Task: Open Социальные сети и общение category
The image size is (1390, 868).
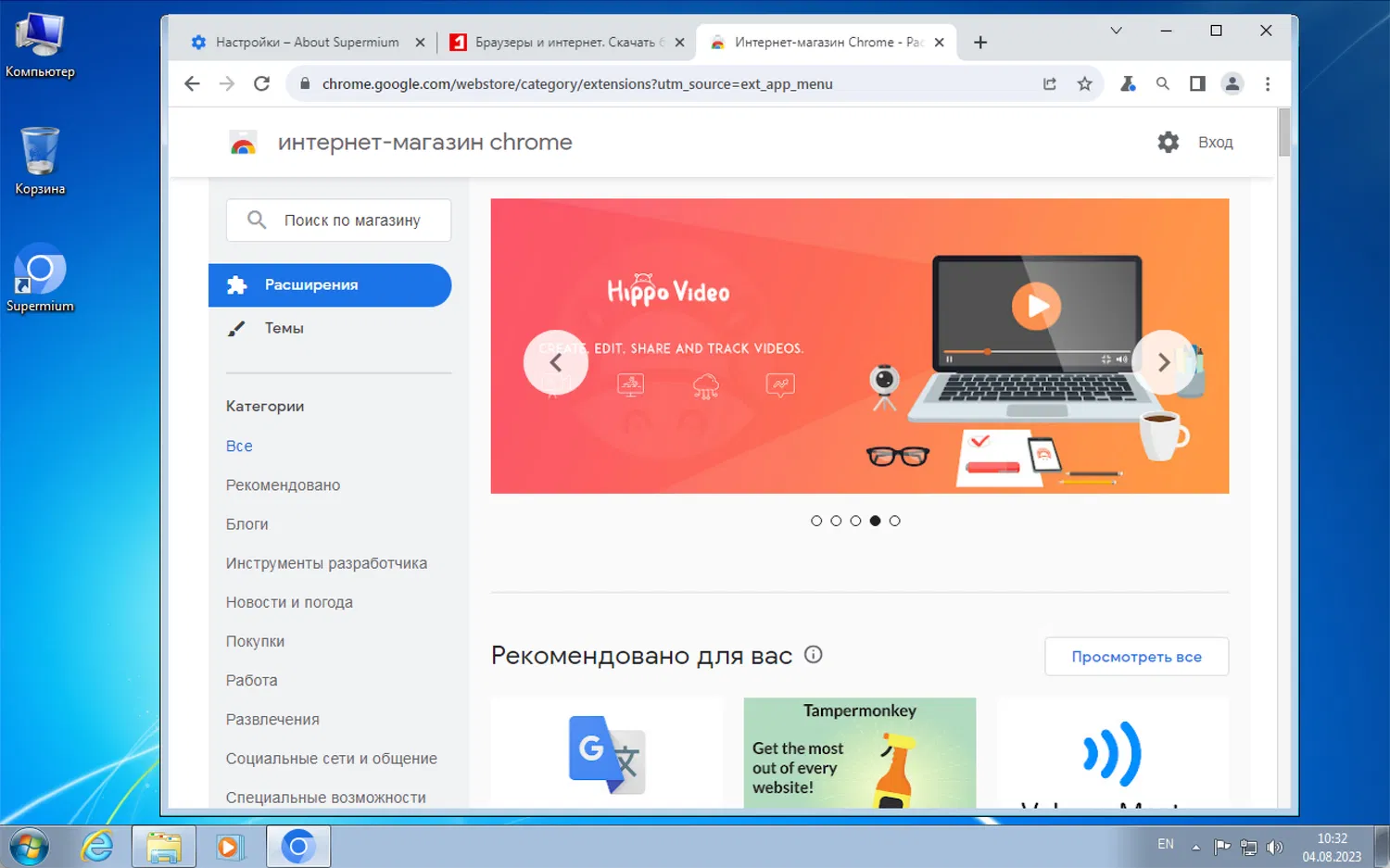Action: (331, 758)
